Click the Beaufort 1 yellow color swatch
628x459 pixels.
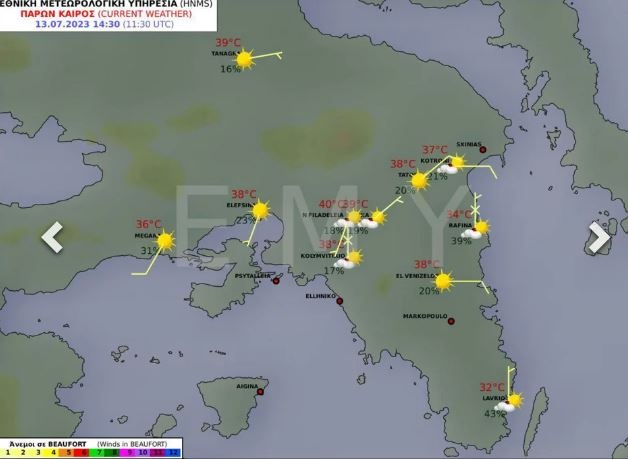click(x=9, y=453)
